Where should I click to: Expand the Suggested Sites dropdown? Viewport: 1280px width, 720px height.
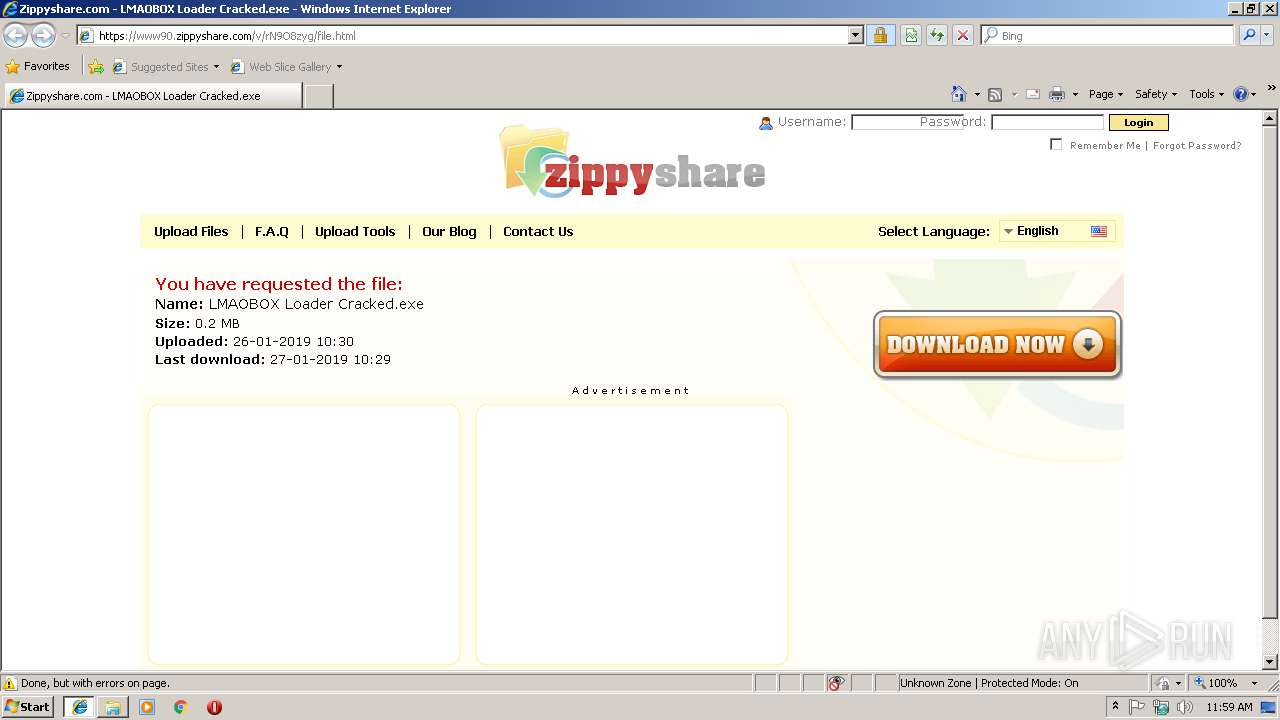[x=216, y=67]
